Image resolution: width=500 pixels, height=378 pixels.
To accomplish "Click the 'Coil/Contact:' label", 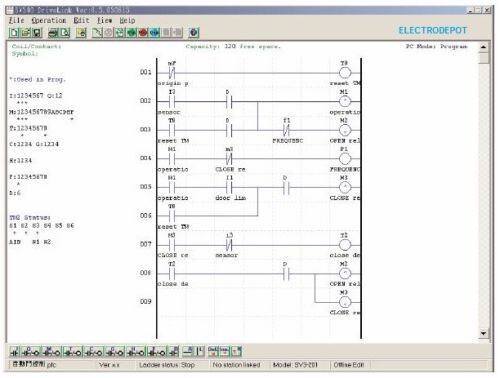I will [x=37, y=46].
